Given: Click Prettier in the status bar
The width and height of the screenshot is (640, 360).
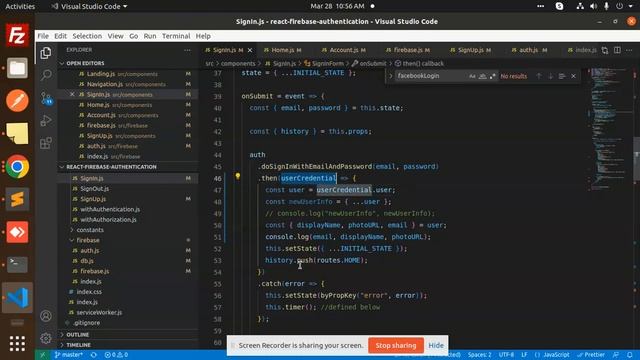Looking at the screenshot, I should pyautogui.click(x=591, y=355).
